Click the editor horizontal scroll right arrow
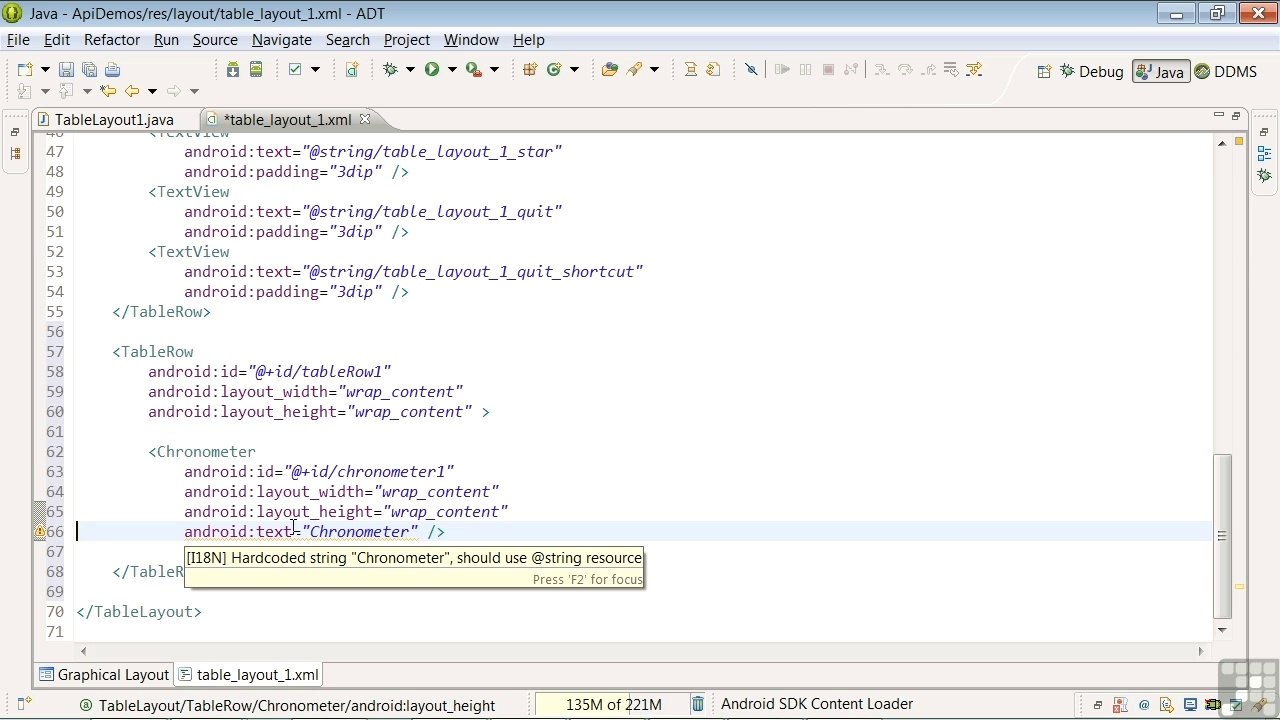Viewport: 1280px width, 720px height. tap(1201, 650)
